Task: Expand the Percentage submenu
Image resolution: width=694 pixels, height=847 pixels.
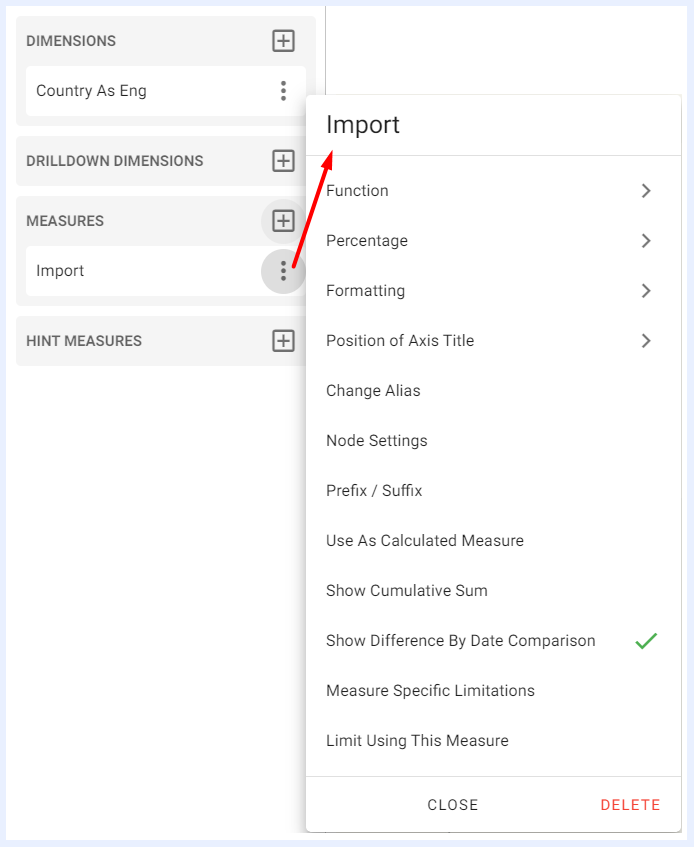Action: pos(493,240)
